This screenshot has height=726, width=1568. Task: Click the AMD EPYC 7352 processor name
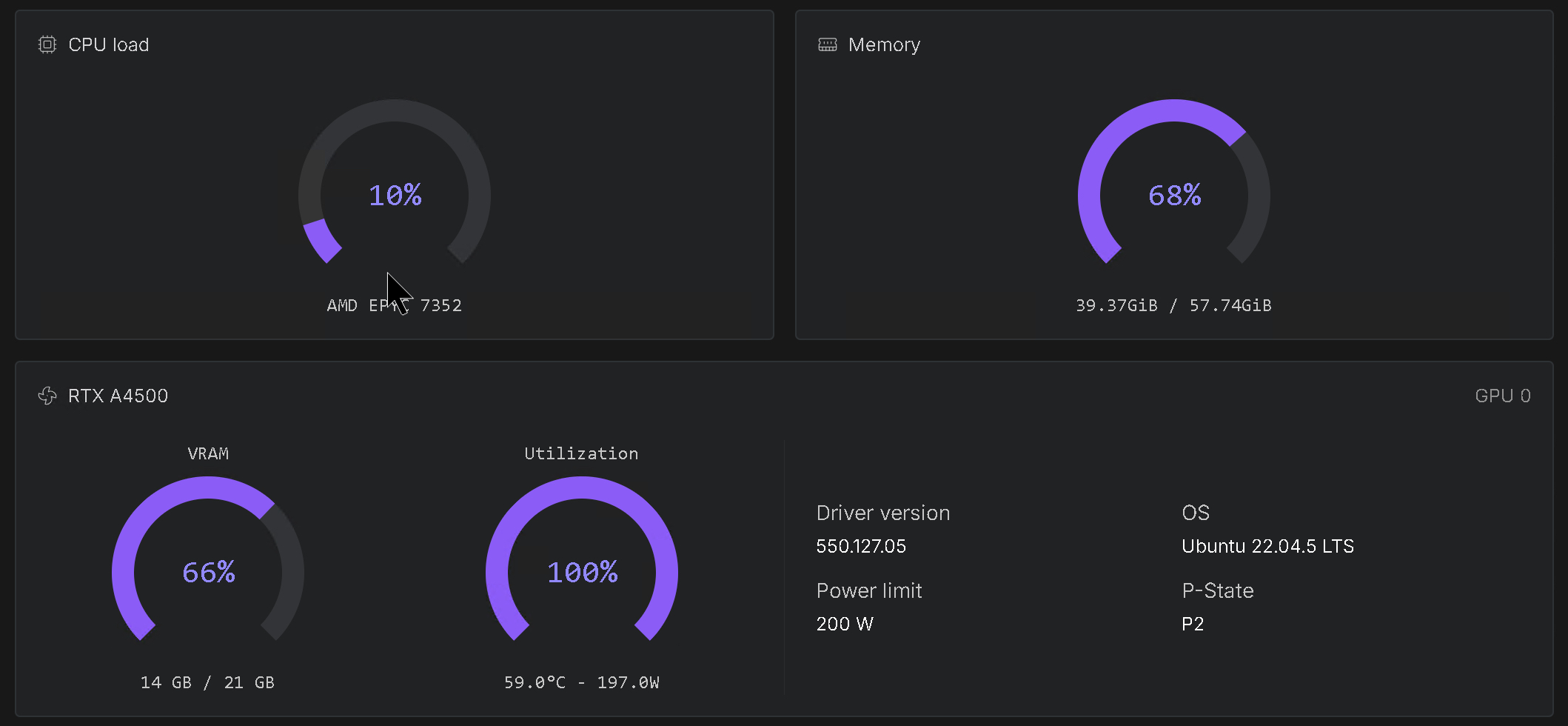pyautogui.click(x=394, y=304)
